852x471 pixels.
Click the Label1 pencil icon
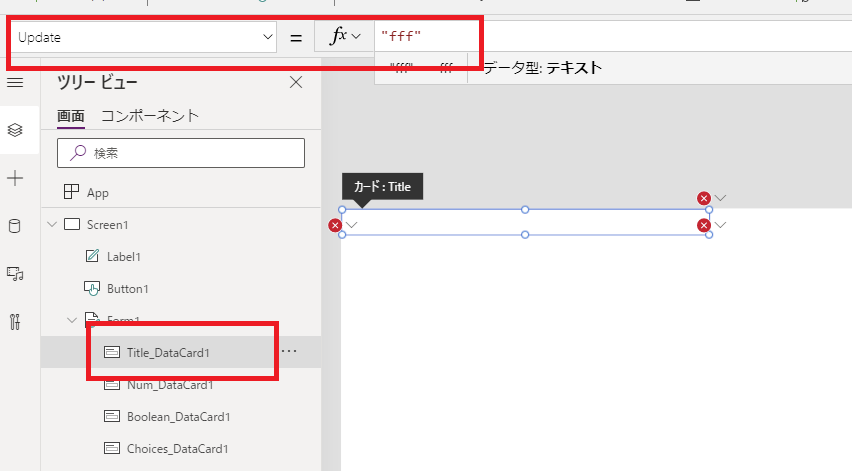point(92,256)
